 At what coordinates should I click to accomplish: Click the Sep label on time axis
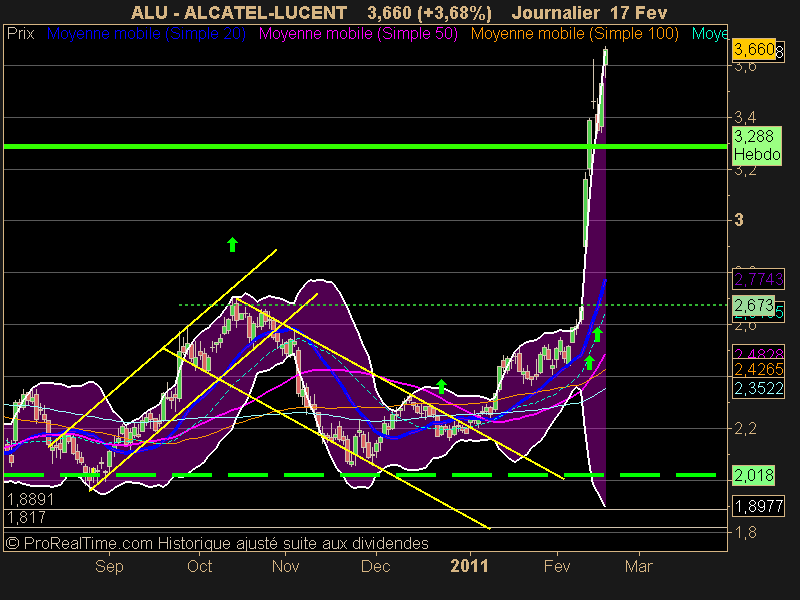[x=109, y=566]
